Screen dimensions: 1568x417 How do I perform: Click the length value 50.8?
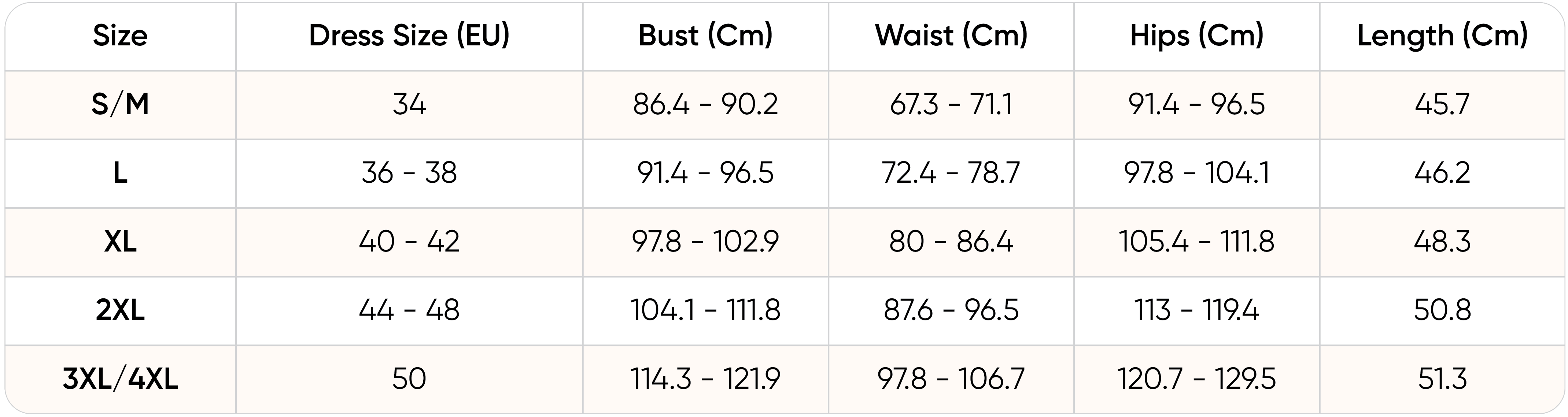(1443, 310)
